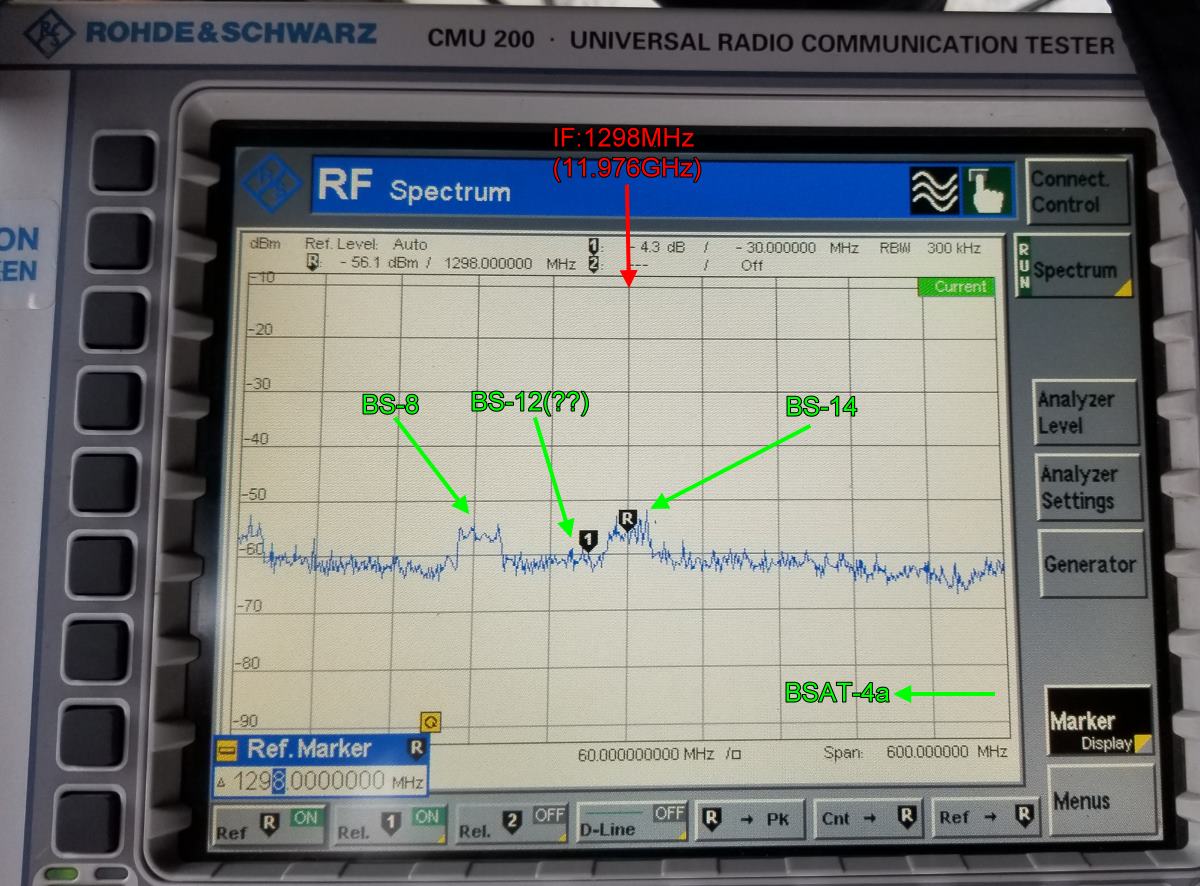This screenshot has width=1200, height=886.
Task: Enable the Rel. 2 marker OFF softkey
Action: [511, 825]
